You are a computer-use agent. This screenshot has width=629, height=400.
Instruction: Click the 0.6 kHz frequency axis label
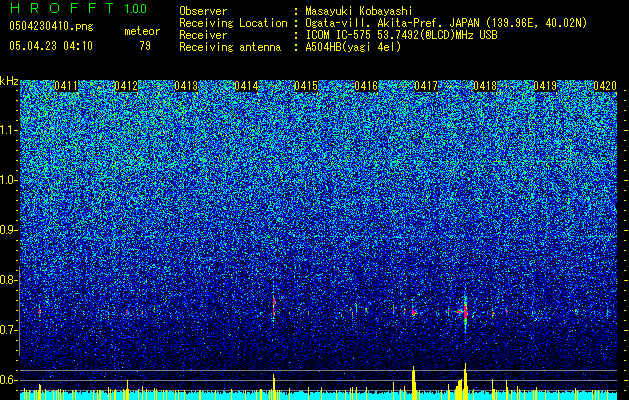point(7,380)
